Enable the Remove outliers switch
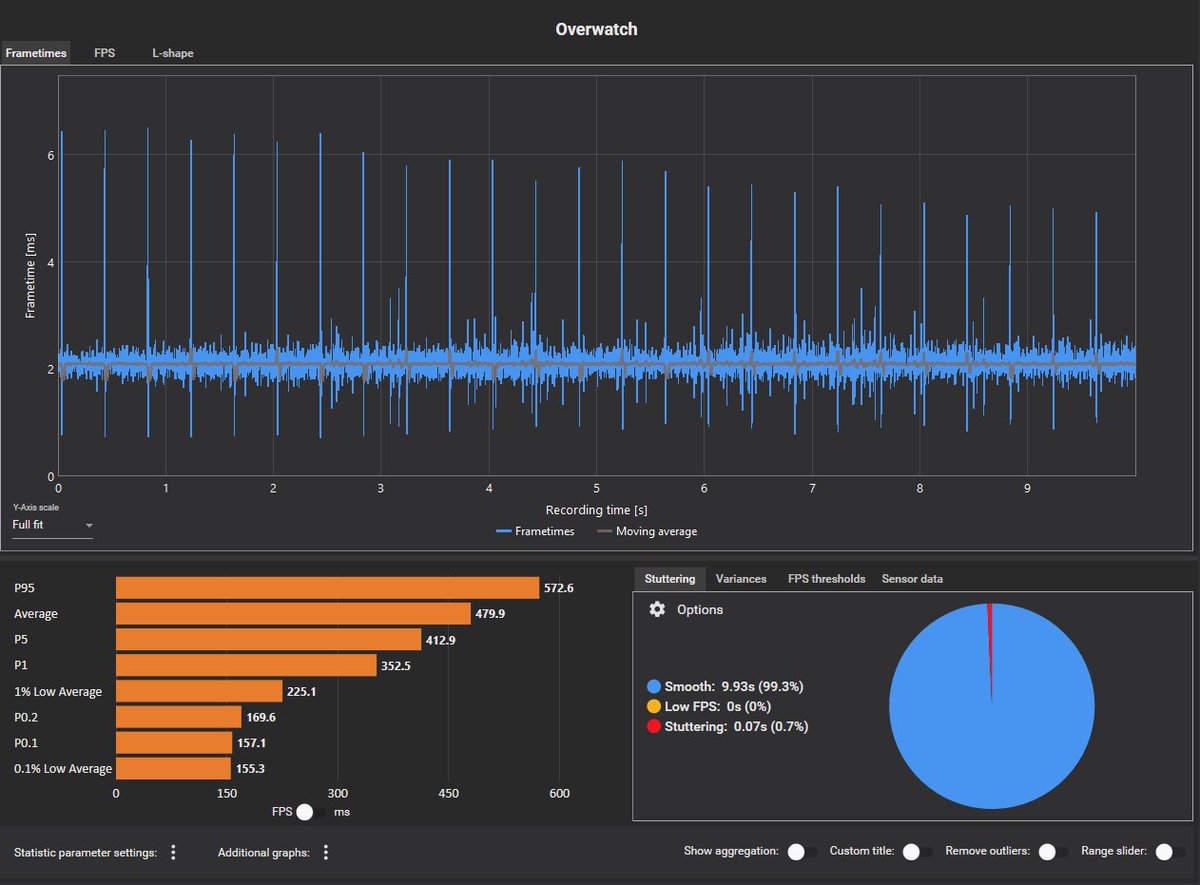Image resolution: width=1200 pixels, height=885 pixels. [1052, 852]
